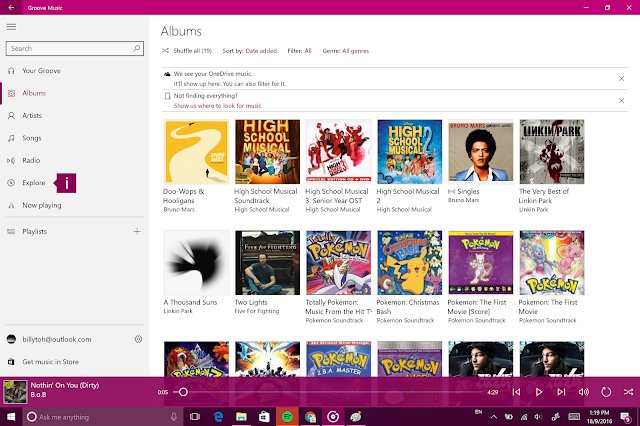The width and height of the screenshot is (640, 426).
Task: Open File Explorer from taskbar
Action: [x=241, y=417]
